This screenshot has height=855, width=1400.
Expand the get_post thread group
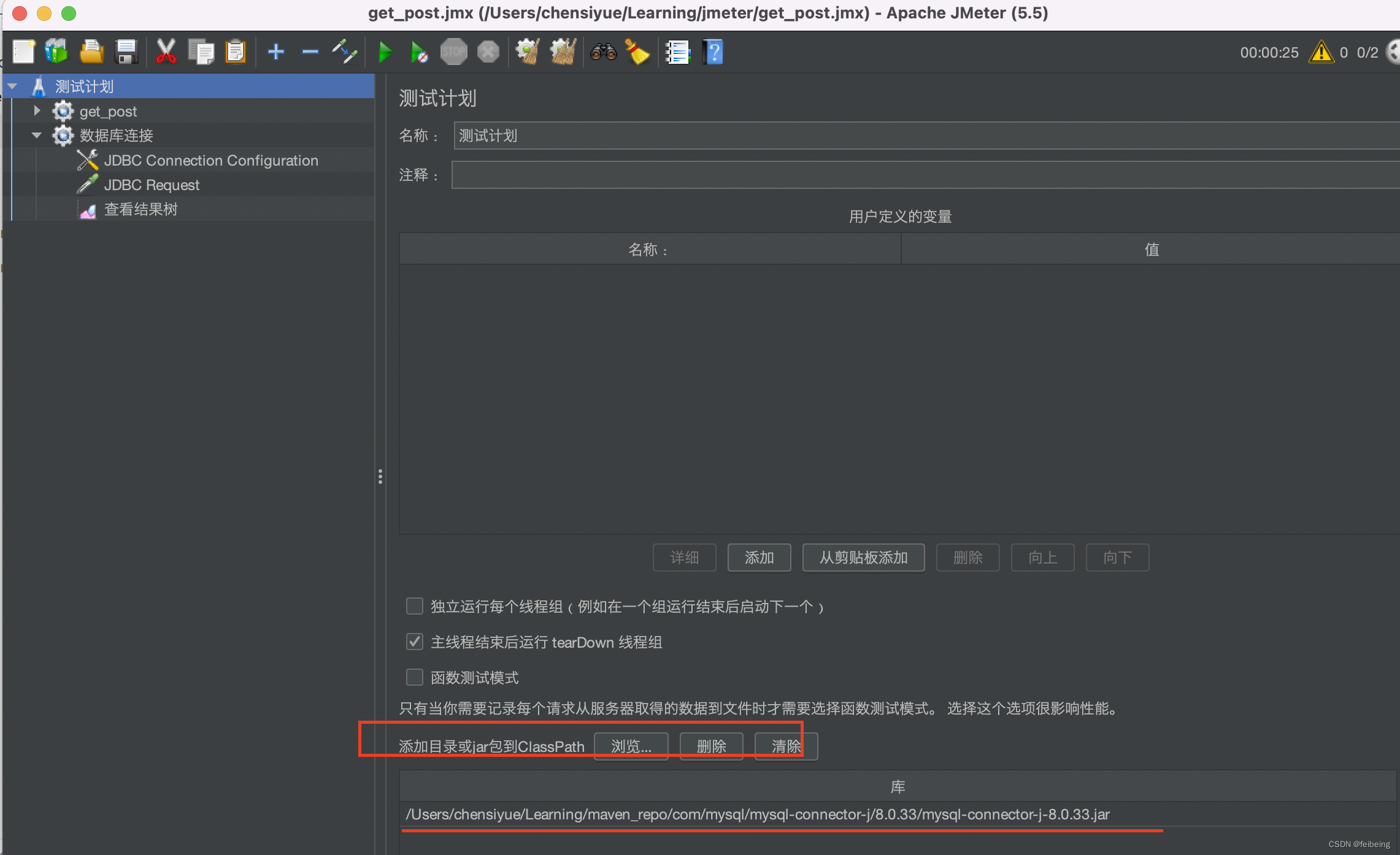(x=37, y=111)
